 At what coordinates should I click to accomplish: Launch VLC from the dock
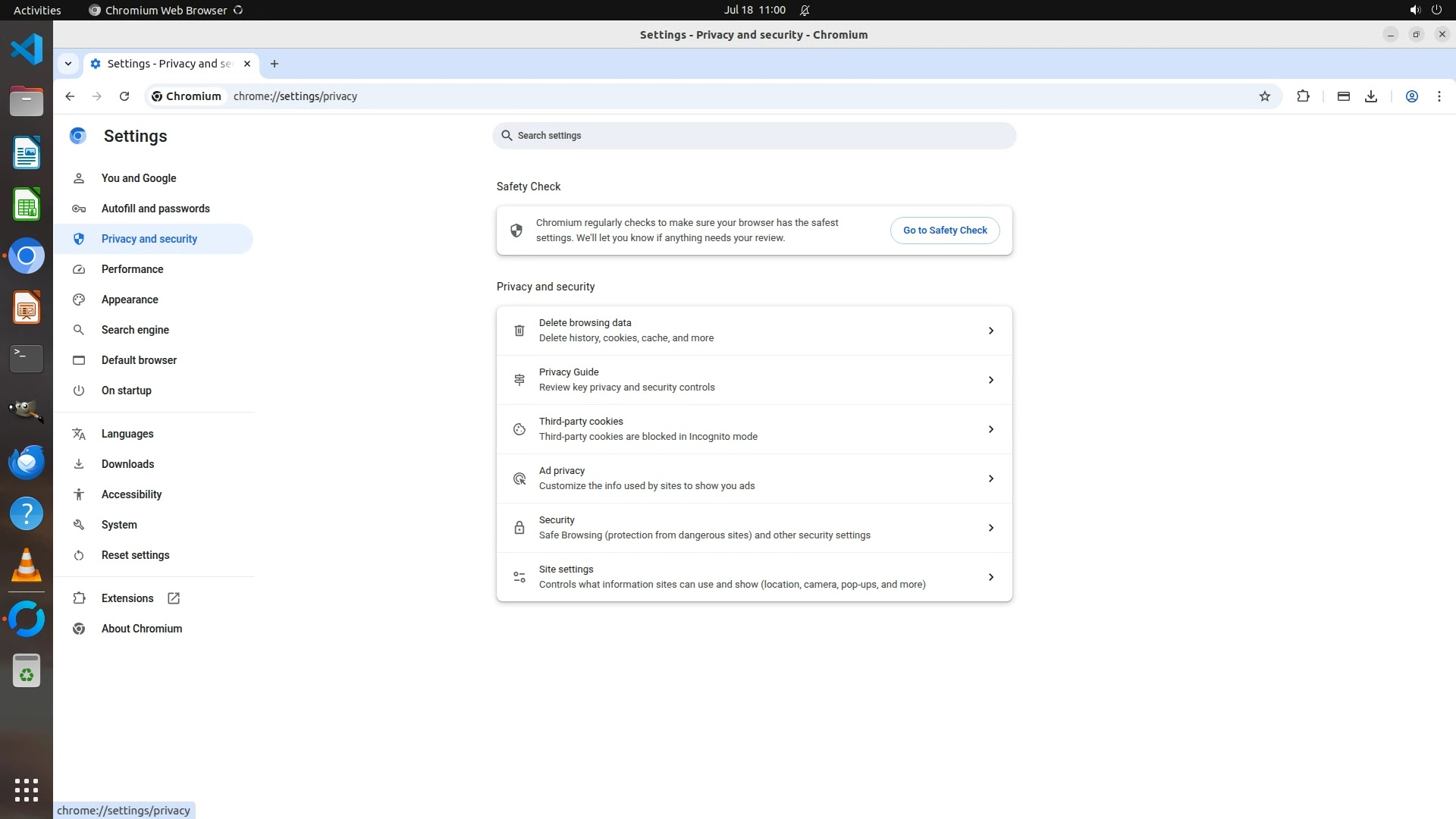click(27, 566)
